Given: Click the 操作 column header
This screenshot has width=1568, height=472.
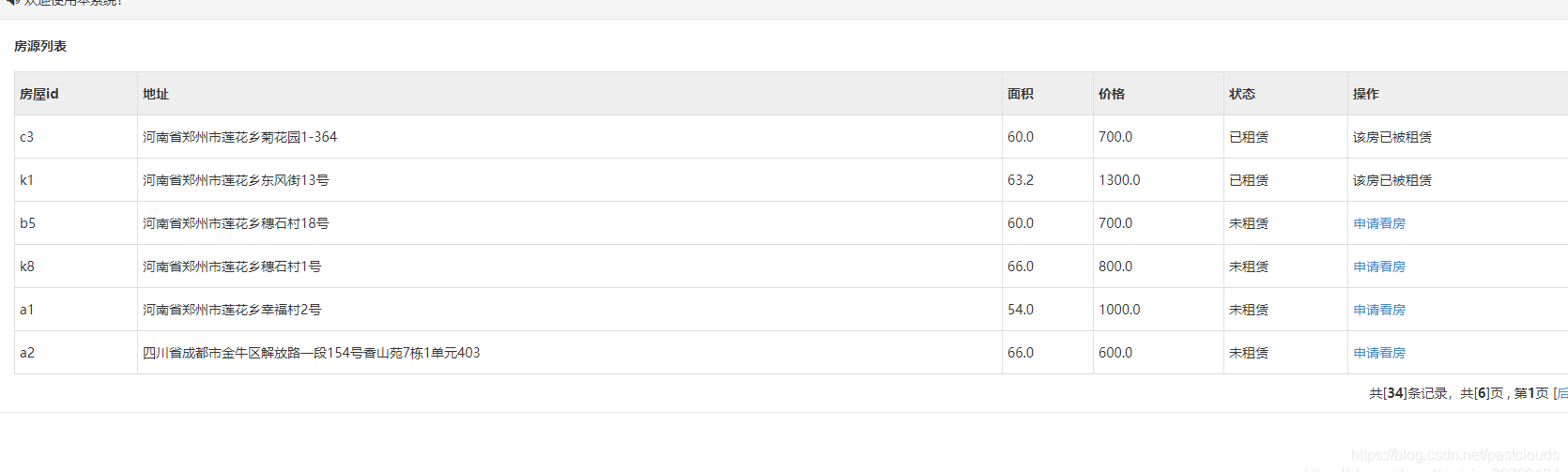Looking at the screenshot, I should [x=1365, y=94].
